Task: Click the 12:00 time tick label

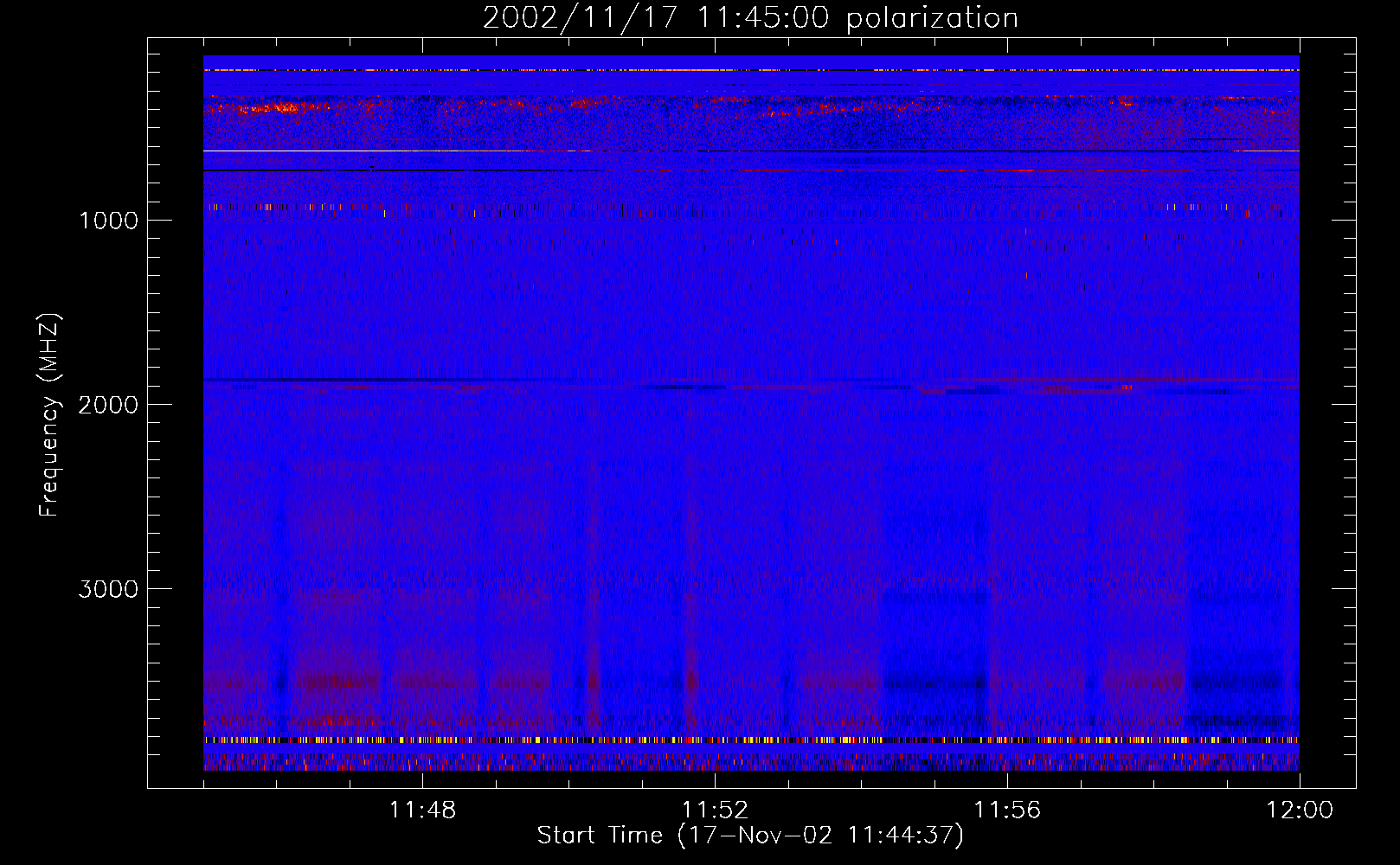Action: click(1300, 811)
